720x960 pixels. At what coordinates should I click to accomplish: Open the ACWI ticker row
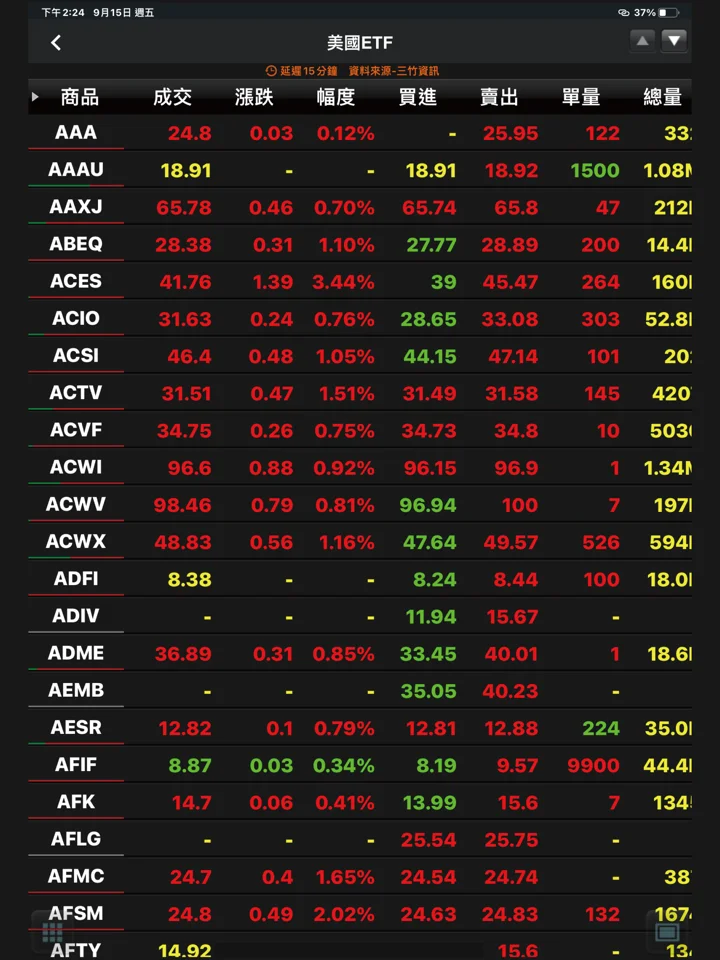tap(360, 467)
